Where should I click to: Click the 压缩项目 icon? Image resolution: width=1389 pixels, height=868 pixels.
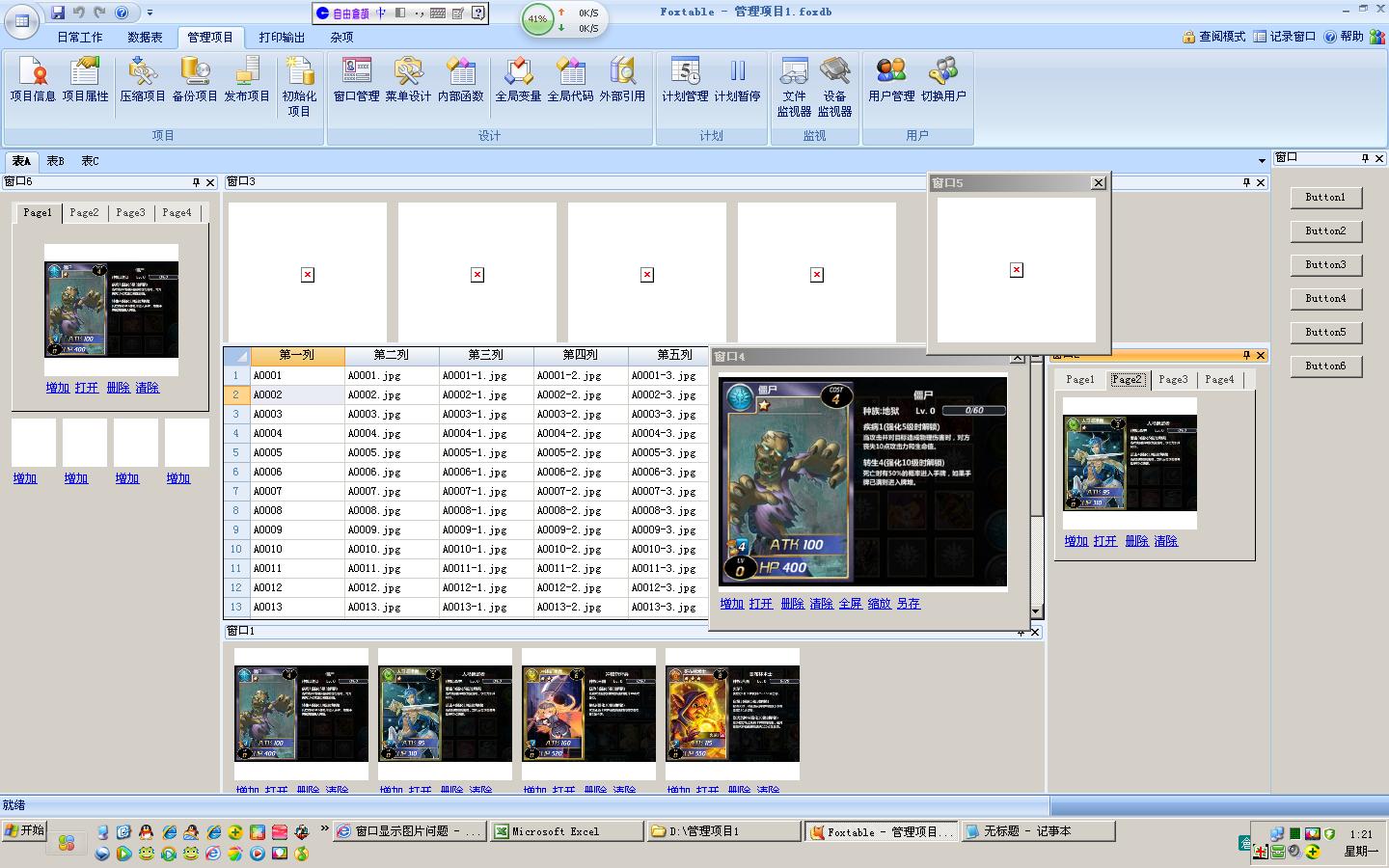pos(143,80)
